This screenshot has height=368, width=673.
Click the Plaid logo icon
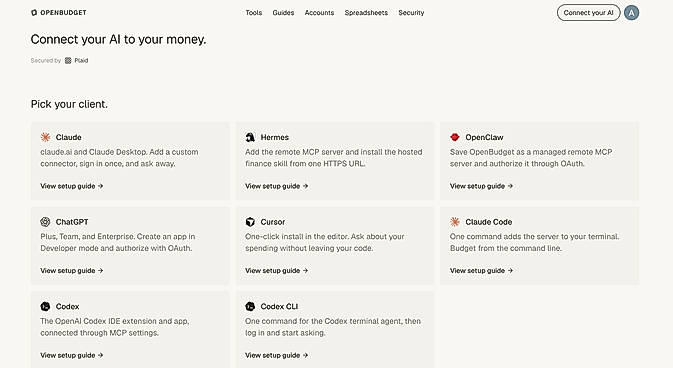(x=68, y=61)
